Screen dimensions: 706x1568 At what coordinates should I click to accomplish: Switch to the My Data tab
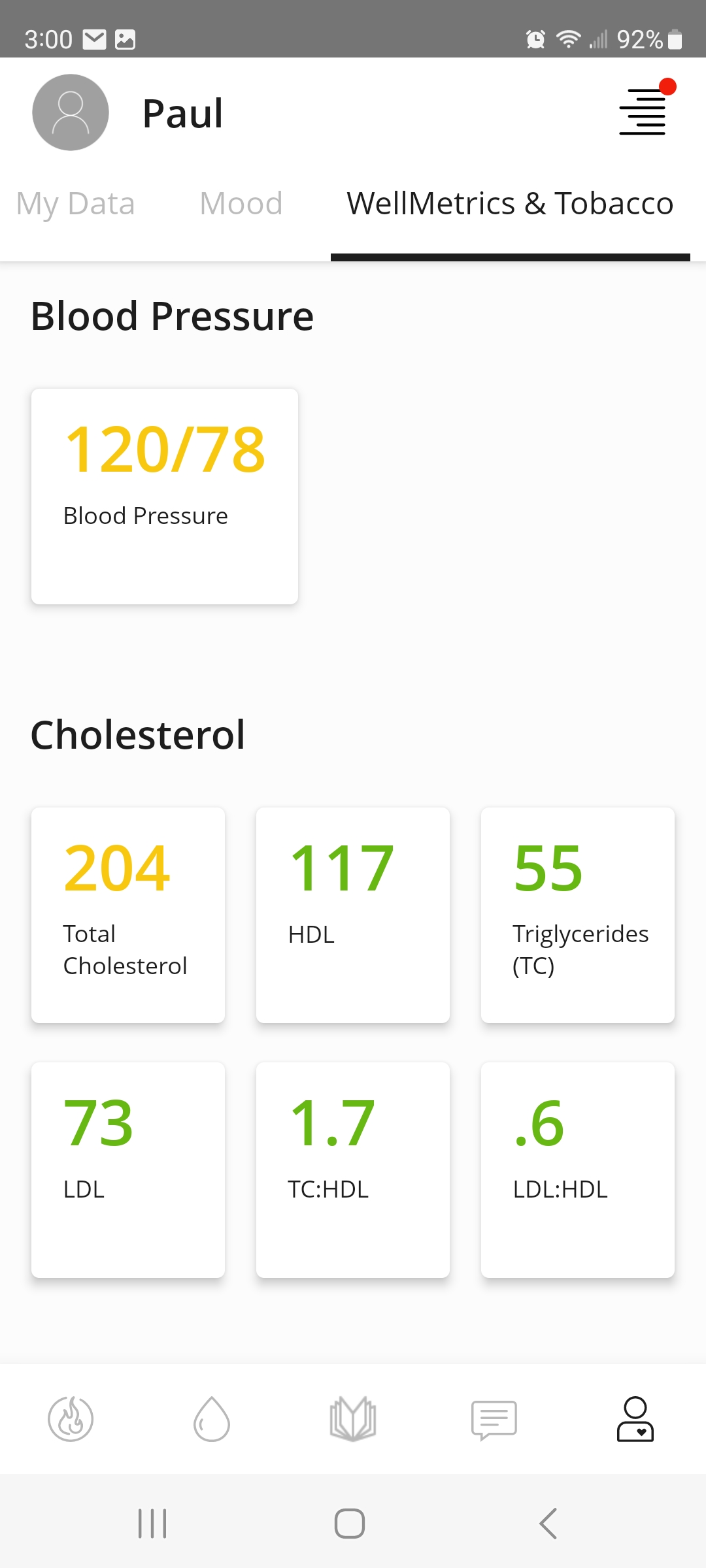pos(75,204)
